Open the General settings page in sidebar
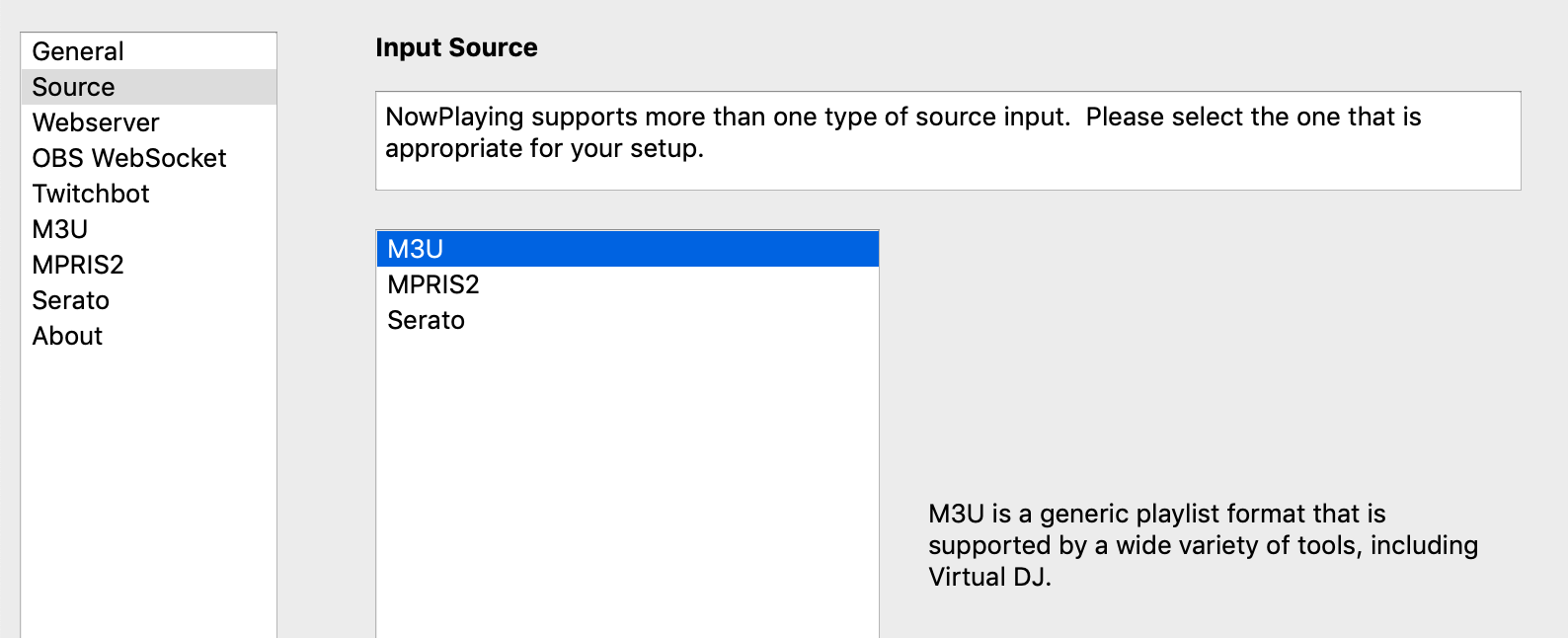Screen dimensions: 1568x638 pos(78,51)
